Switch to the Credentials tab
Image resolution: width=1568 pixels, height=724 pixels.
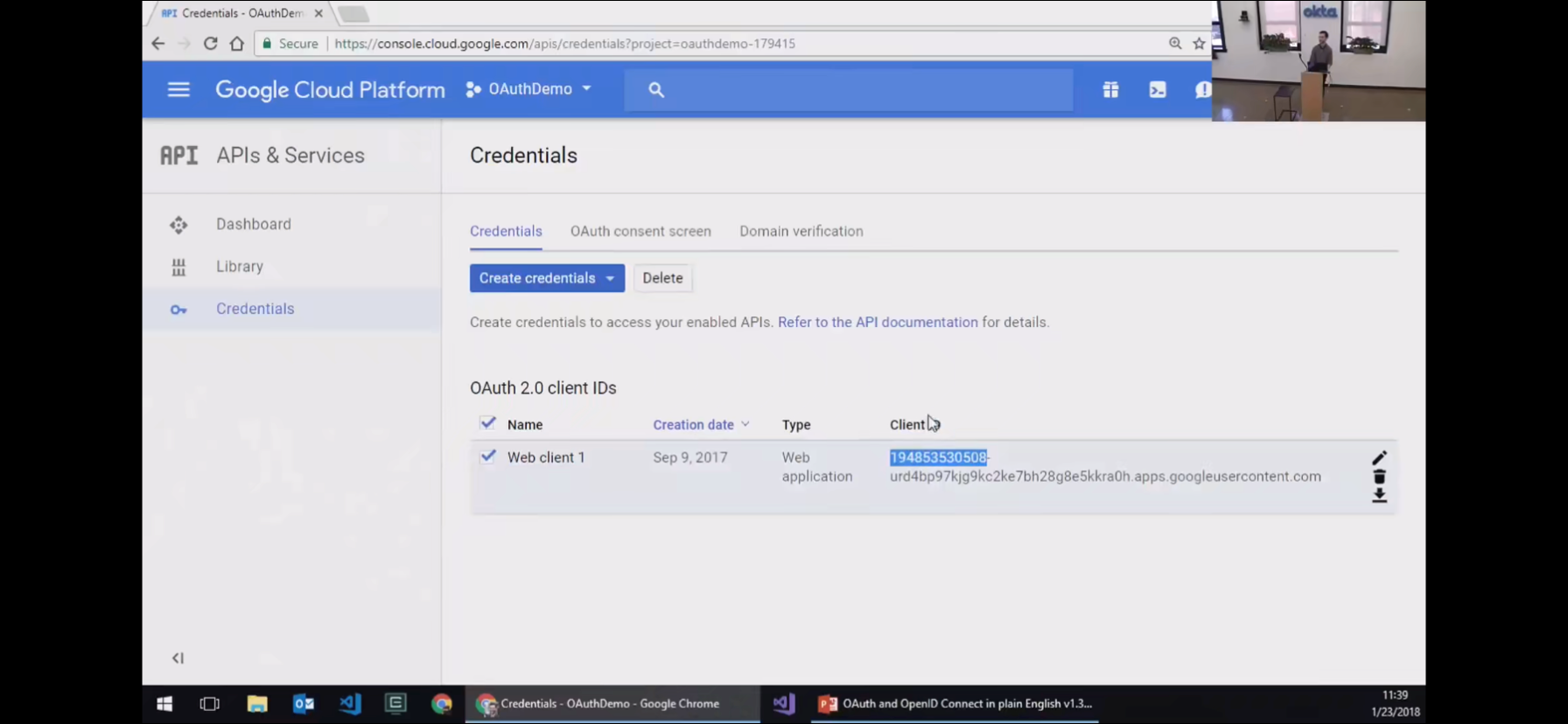(506, 231)
